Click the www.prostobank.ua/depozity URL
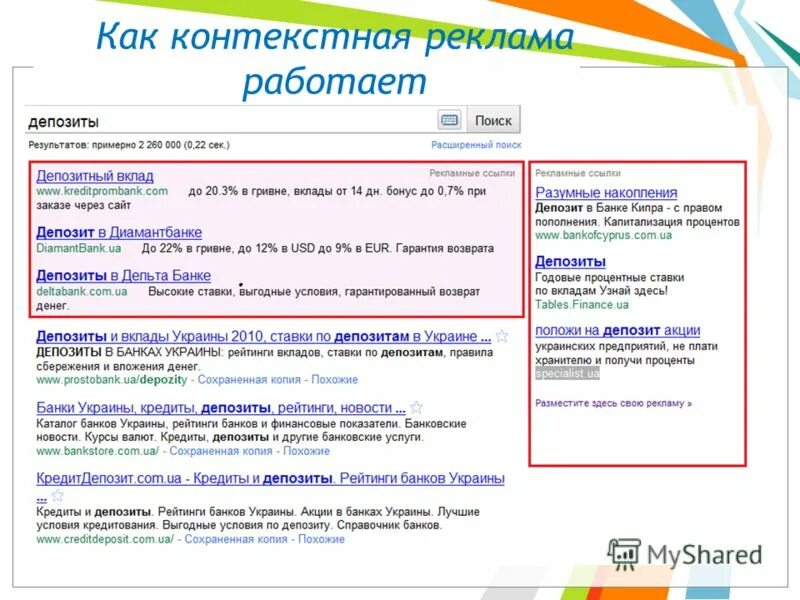Screen dimensions: 800x600 [112, 380]
